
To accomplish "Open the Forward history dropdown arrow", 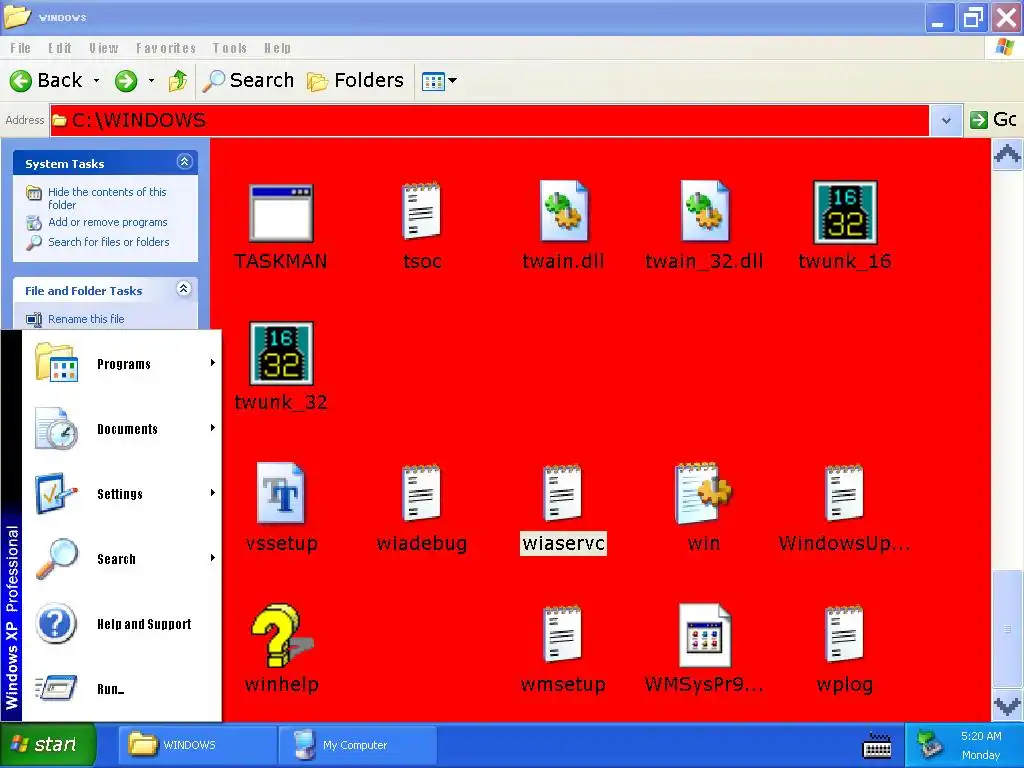I will [x=152, y=81].
